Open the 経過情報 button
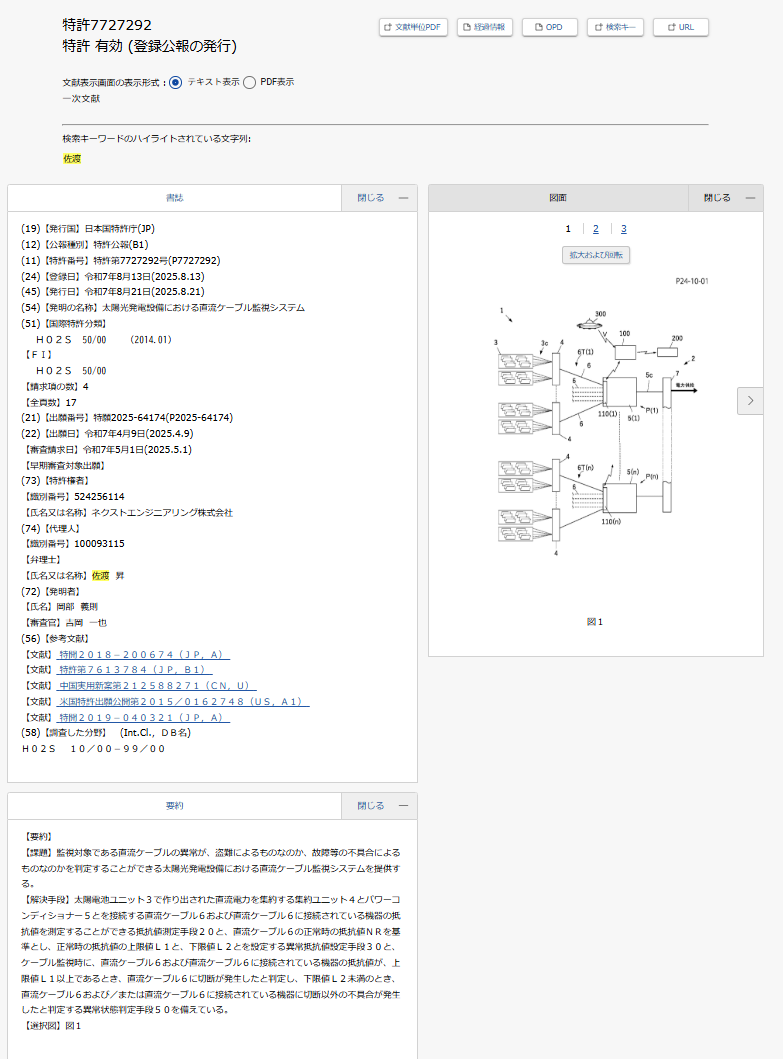Screen dimensions: 783x1059 click(x=485, y=27)
